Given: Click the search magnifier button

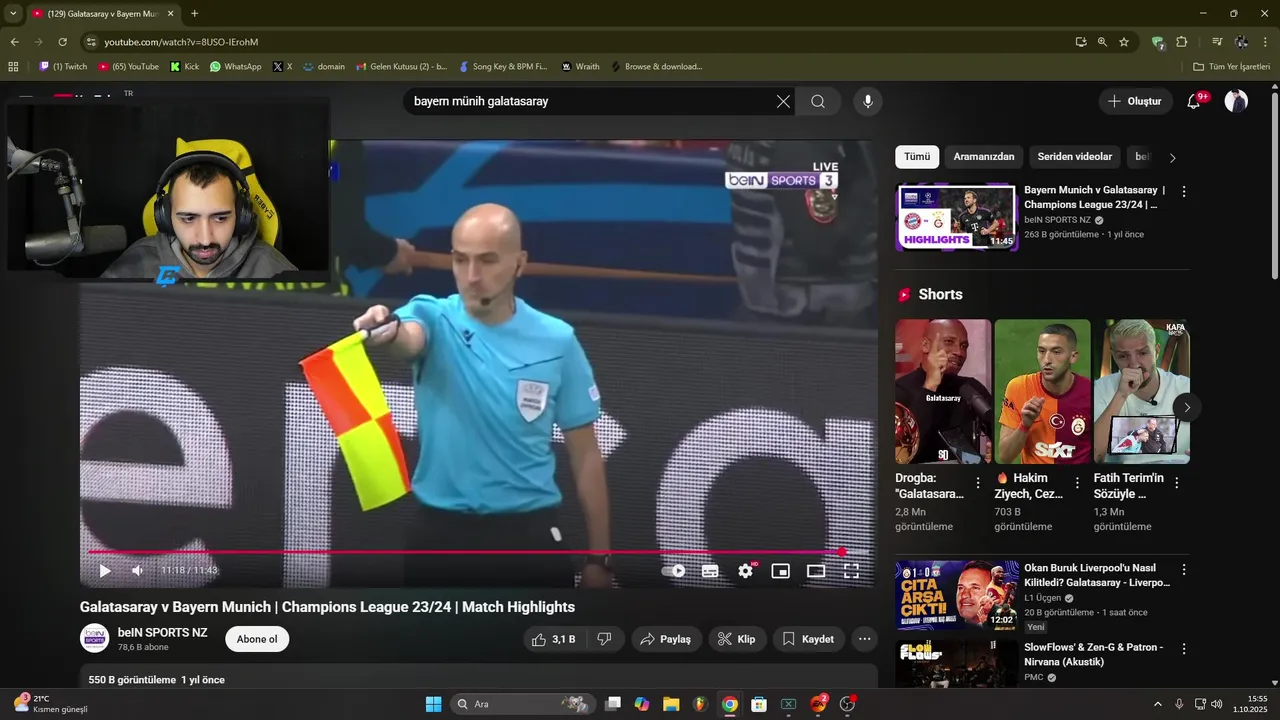Looking at the screenshot, I should (x=818, y=101).
